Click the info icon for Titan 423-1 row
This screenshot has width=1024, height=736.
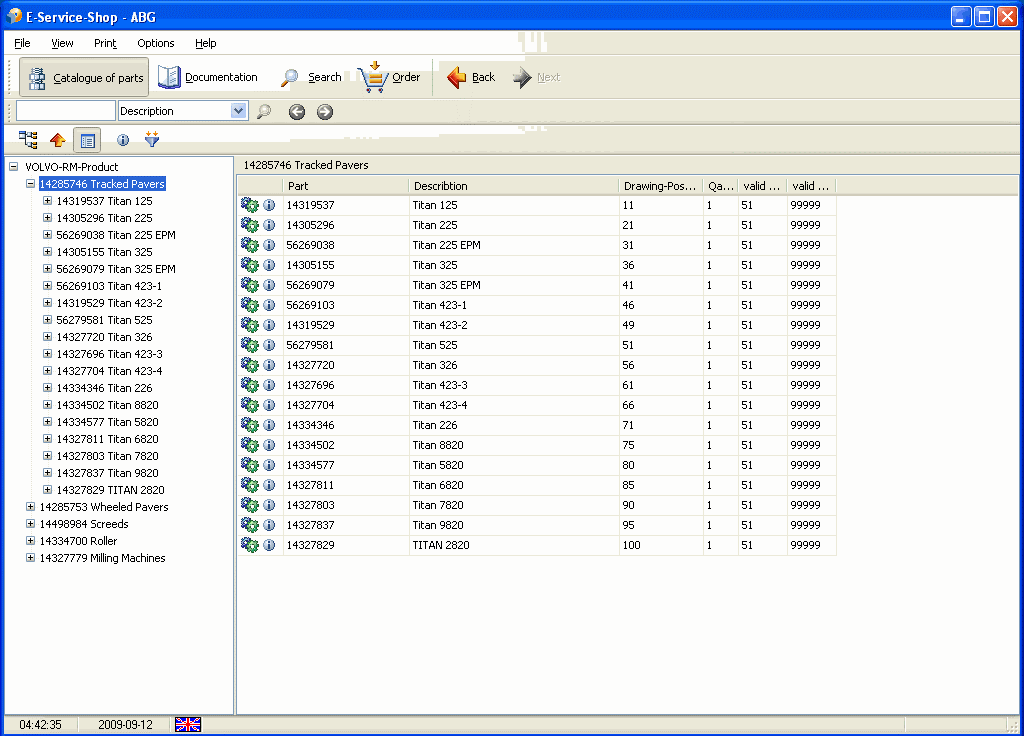click(269, 305)
